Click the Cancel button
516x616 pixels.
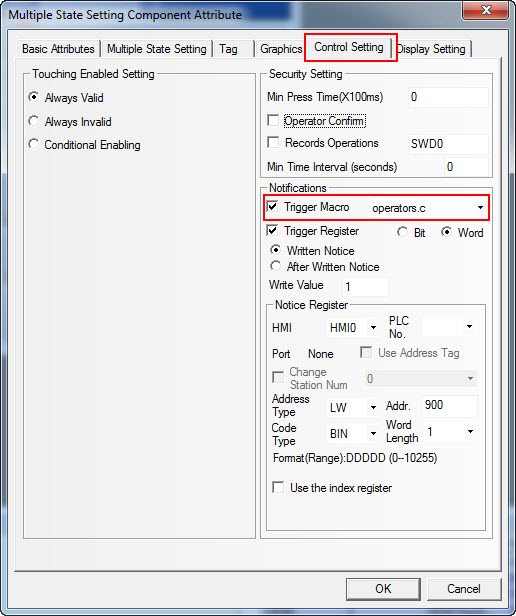464,589
